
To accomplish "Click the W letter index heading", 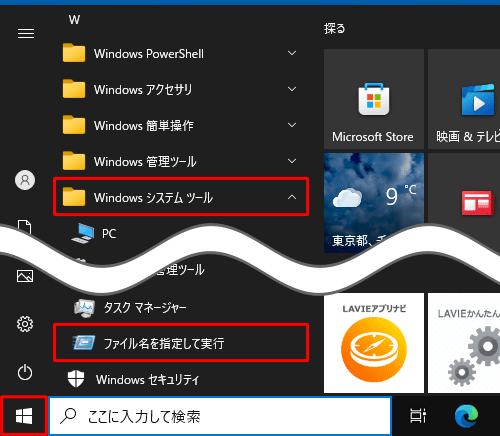I will pos(74,20).
